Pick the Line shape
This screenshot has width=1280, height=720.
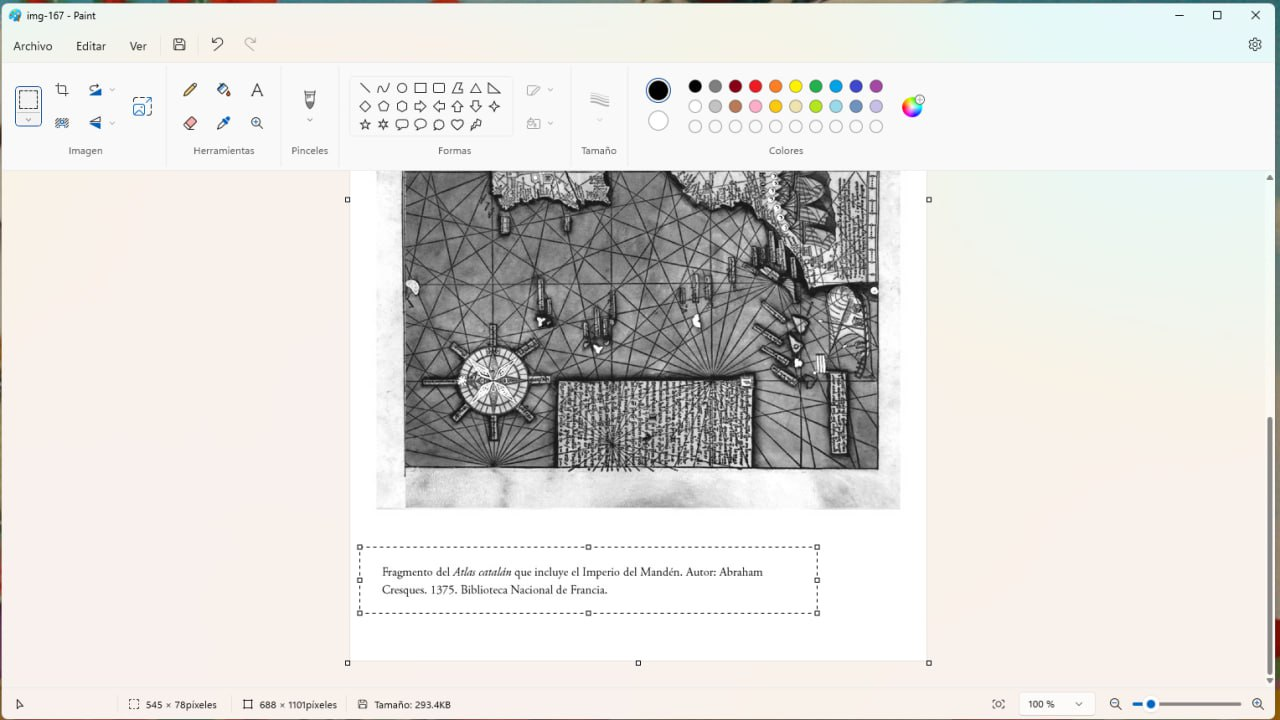pyautogui.click(x=365, y=88)
